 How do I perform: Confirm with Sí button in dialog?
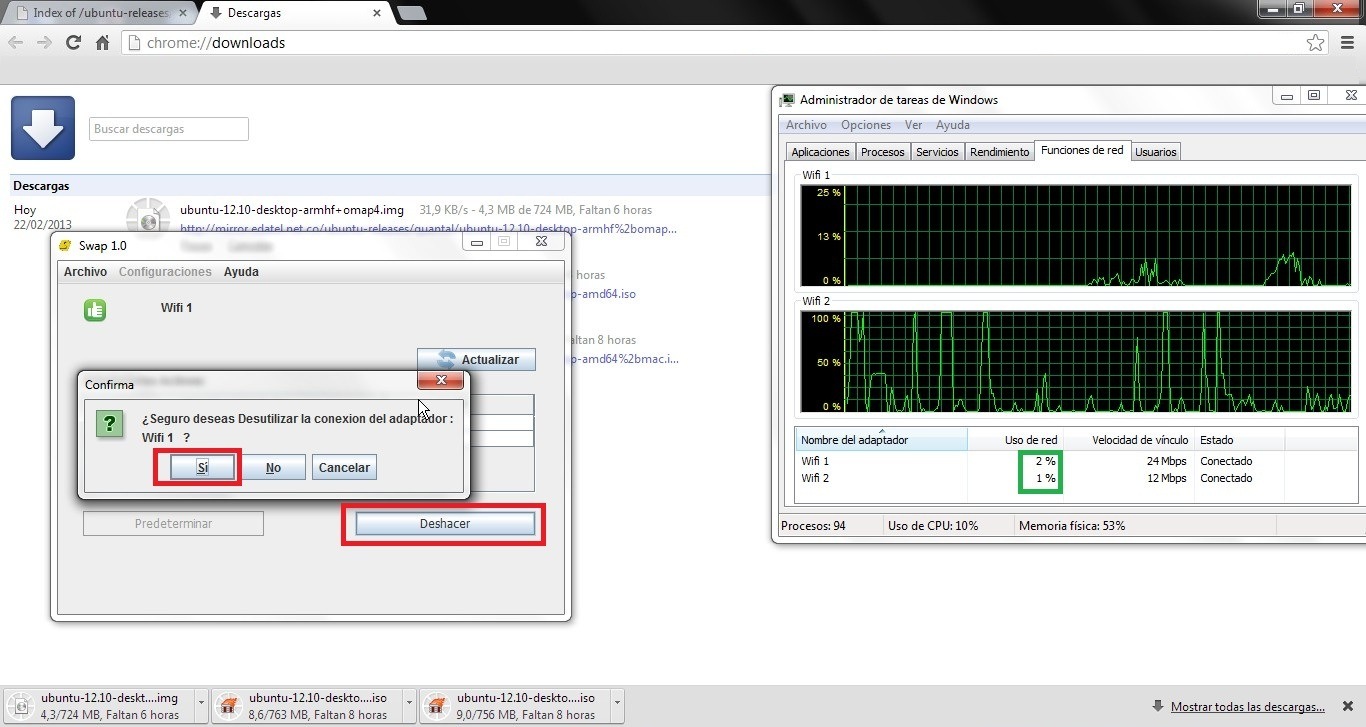pyautogui.click(x=202, y=467)
